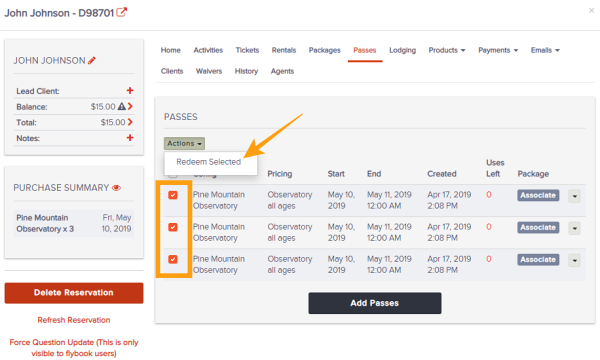Click the Refresh Reservation link
600x360 pixels.
(x=74, y=320)
